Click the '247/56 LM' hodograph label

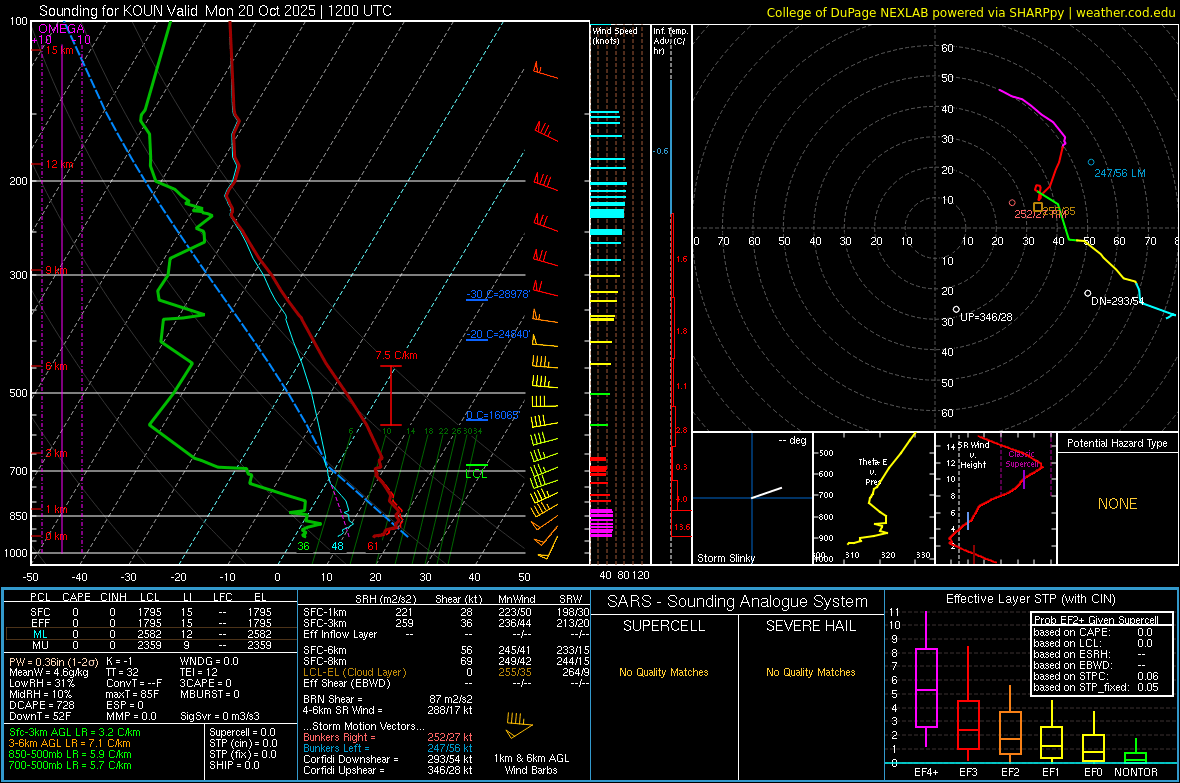1120,173
